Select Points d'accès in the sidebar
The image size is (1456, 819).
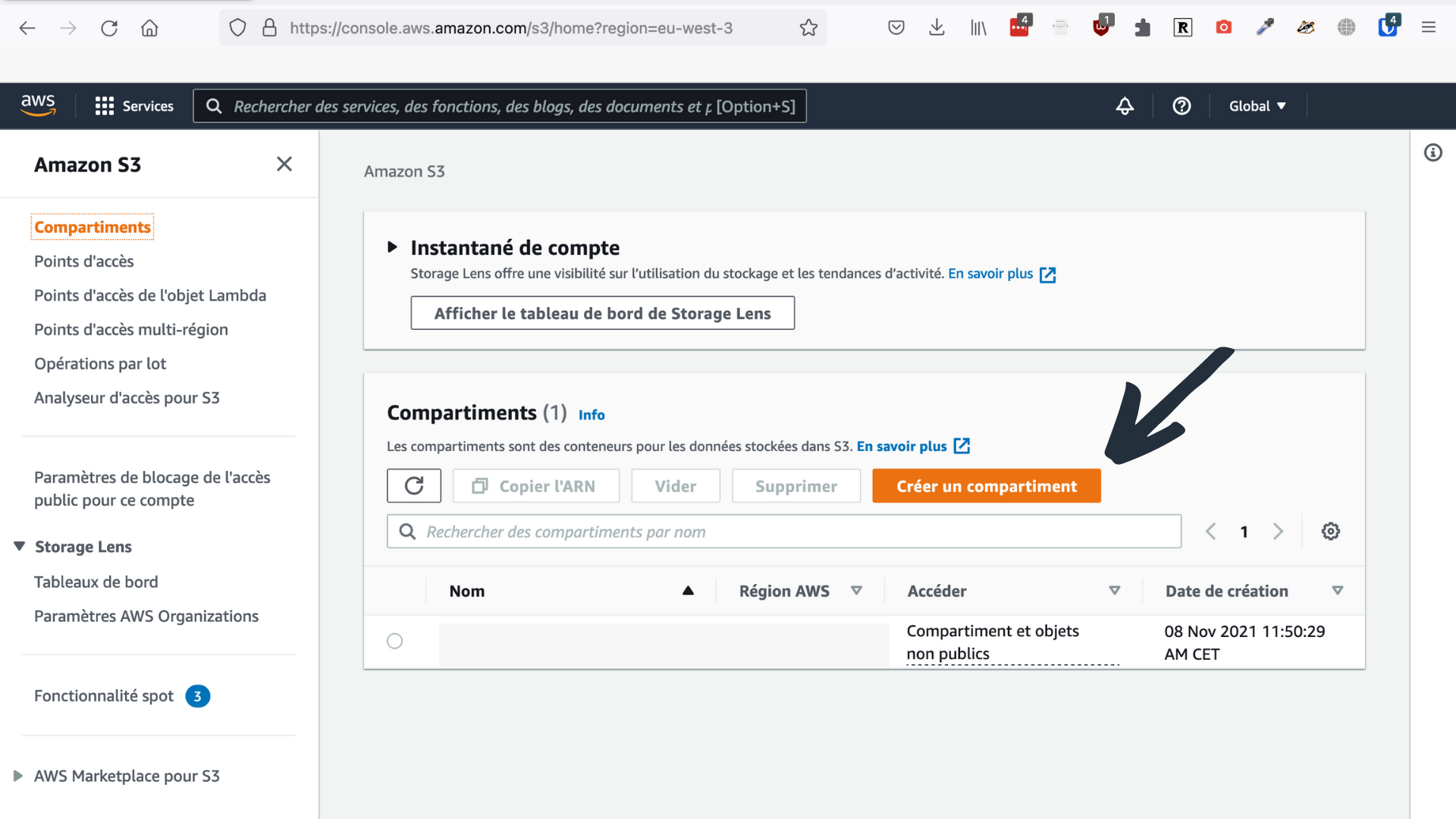83,261
